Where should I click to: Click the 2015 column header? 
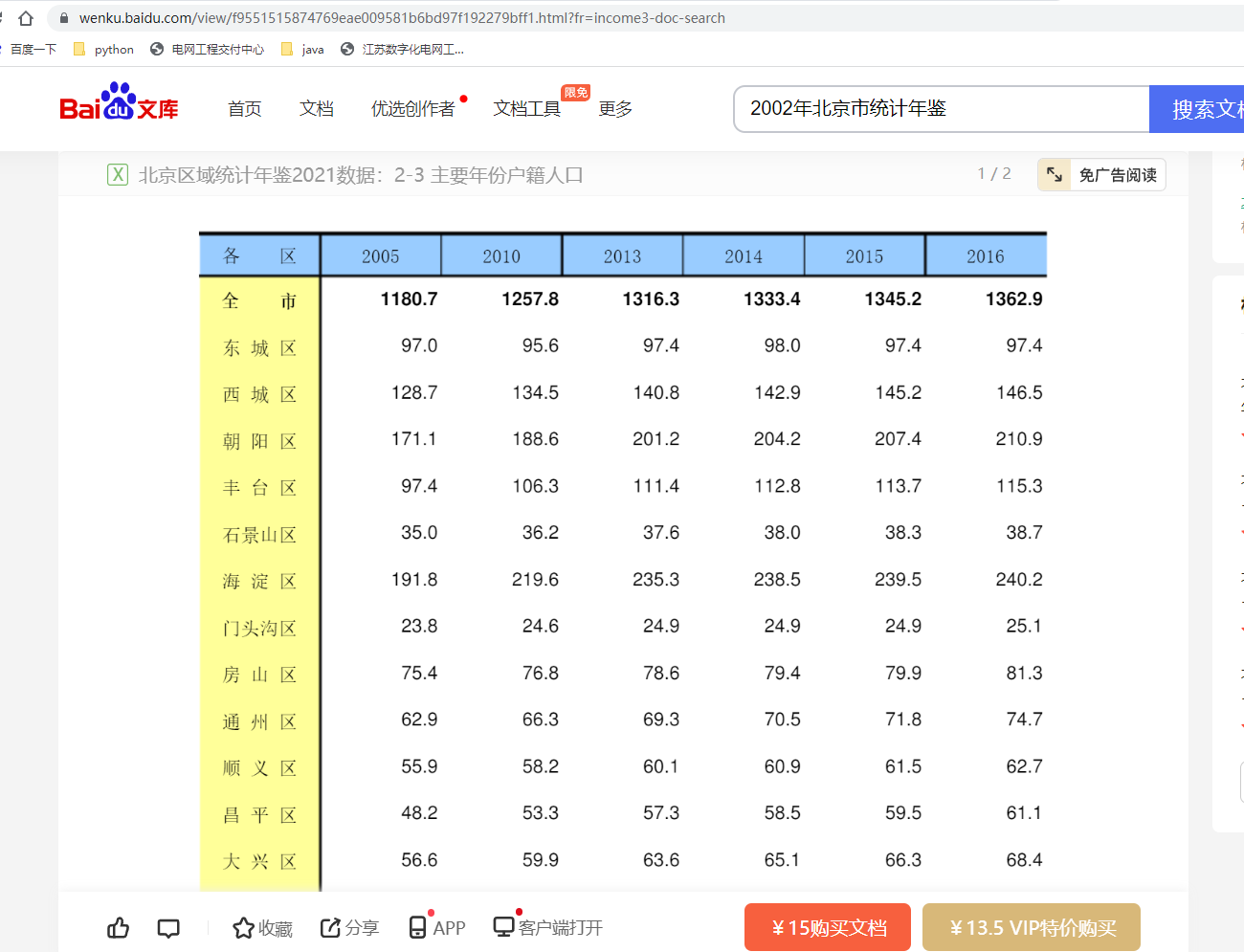pyautogui.click(x=865, y=255)
